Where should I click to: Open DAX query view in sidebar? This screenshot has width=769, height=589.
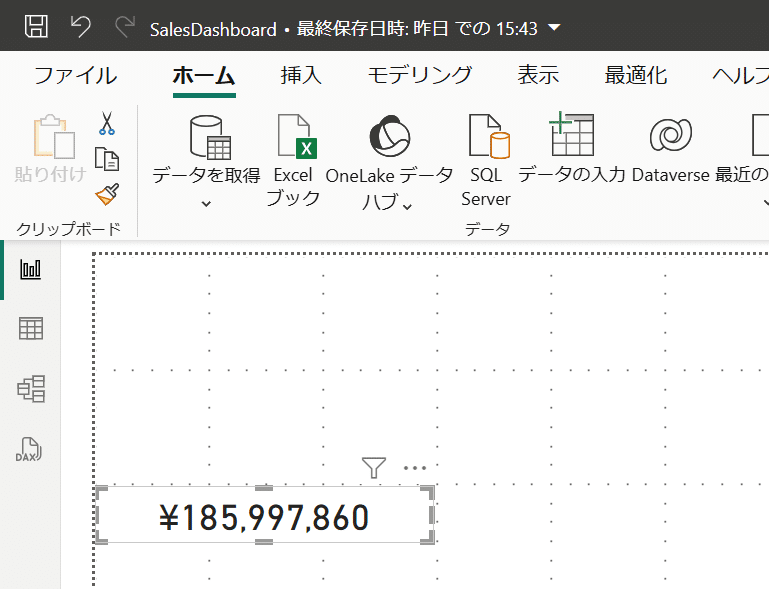point(29,450)
